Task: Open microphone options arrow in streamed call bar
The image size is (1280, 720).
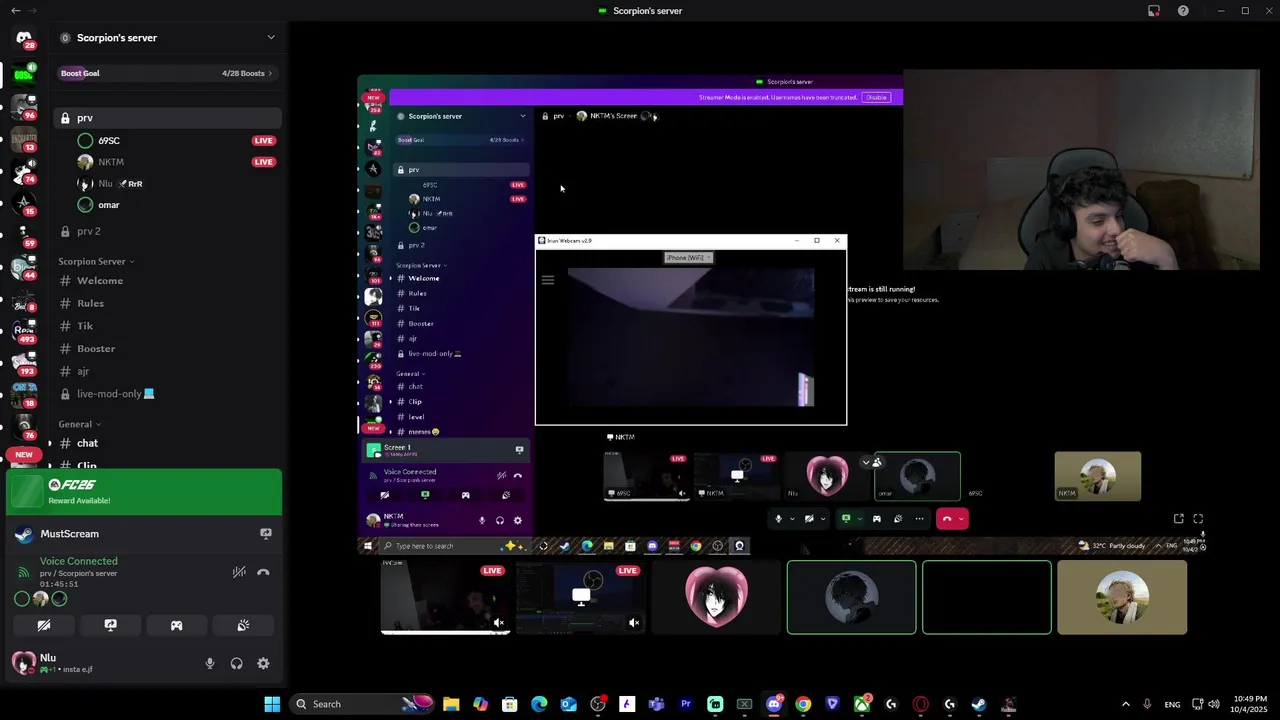Action: [x=792, y=519]
